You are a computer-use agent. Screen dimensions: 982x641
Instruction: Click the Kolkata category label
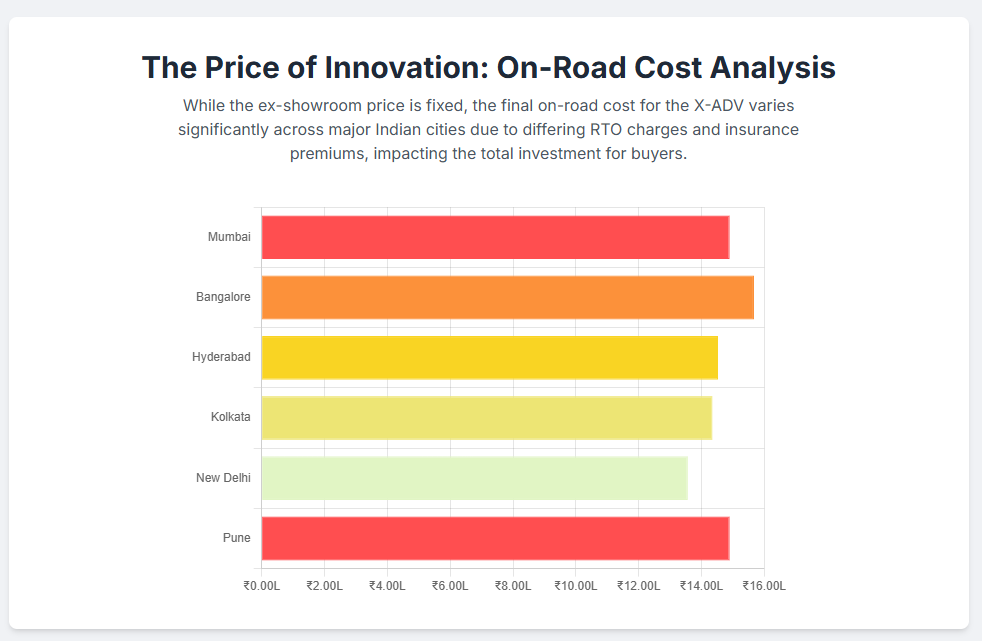231,417
